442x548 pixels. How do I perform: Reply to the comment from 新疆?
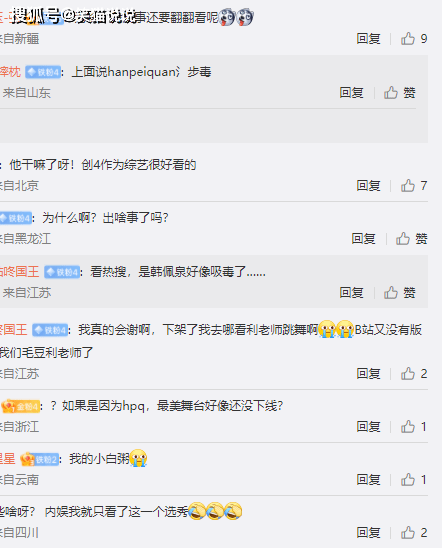368,38
